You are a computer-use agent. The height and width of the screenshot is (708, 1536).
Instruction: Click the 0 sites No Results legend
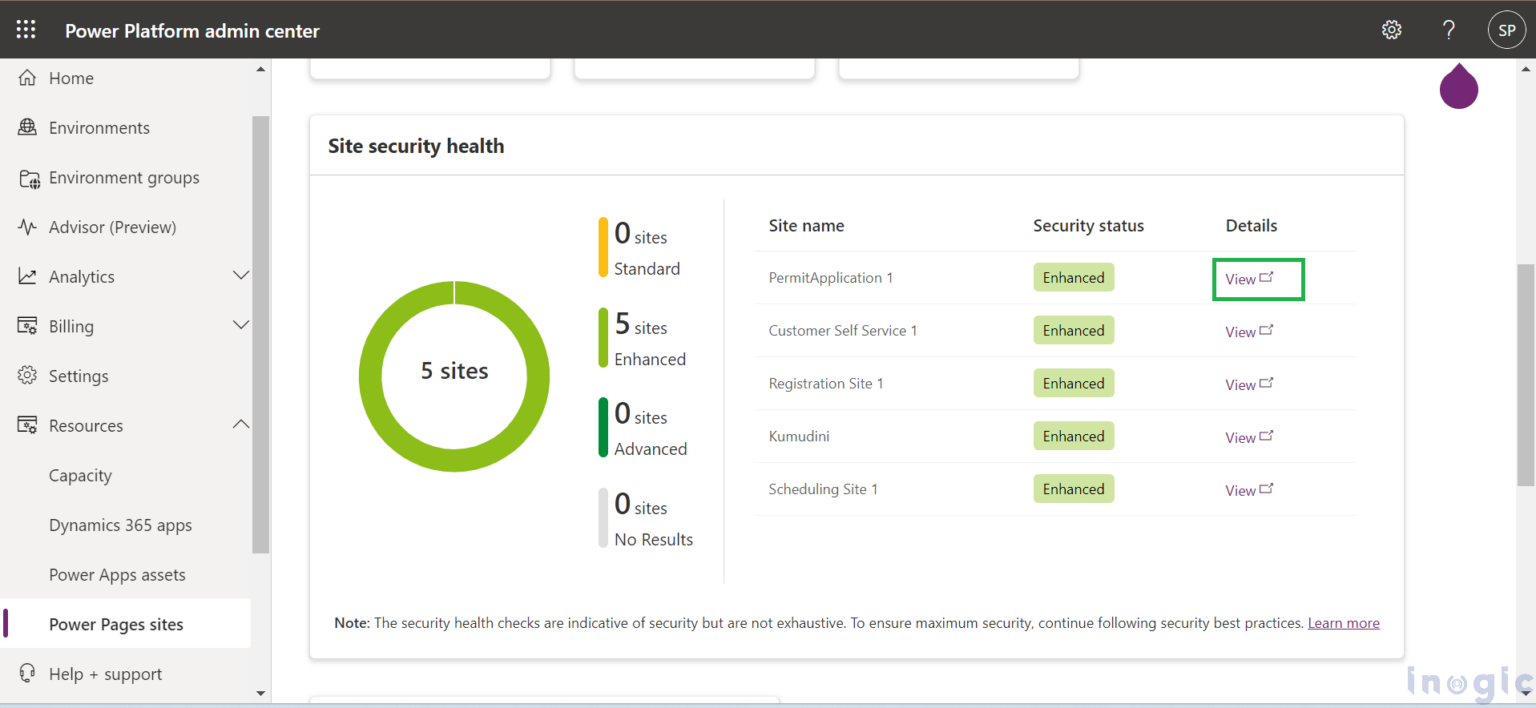(x=646, y=519)
